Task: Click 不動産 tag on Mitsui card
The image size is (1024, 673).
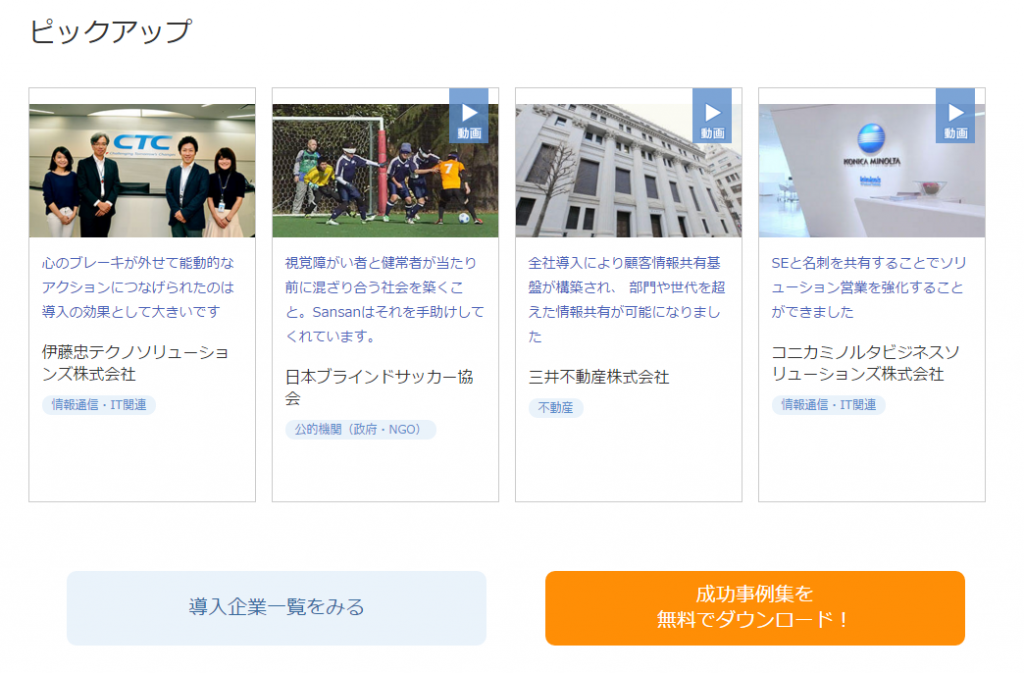Action: pos(555,408)
